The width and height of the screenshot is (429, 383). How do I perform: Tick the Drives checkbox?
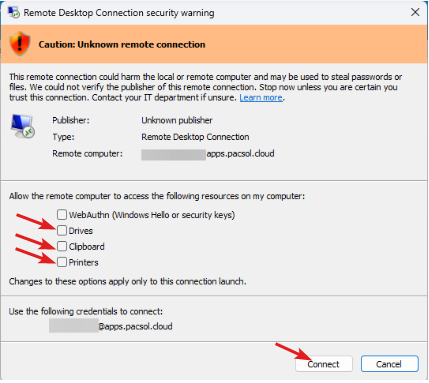(62, 230)
